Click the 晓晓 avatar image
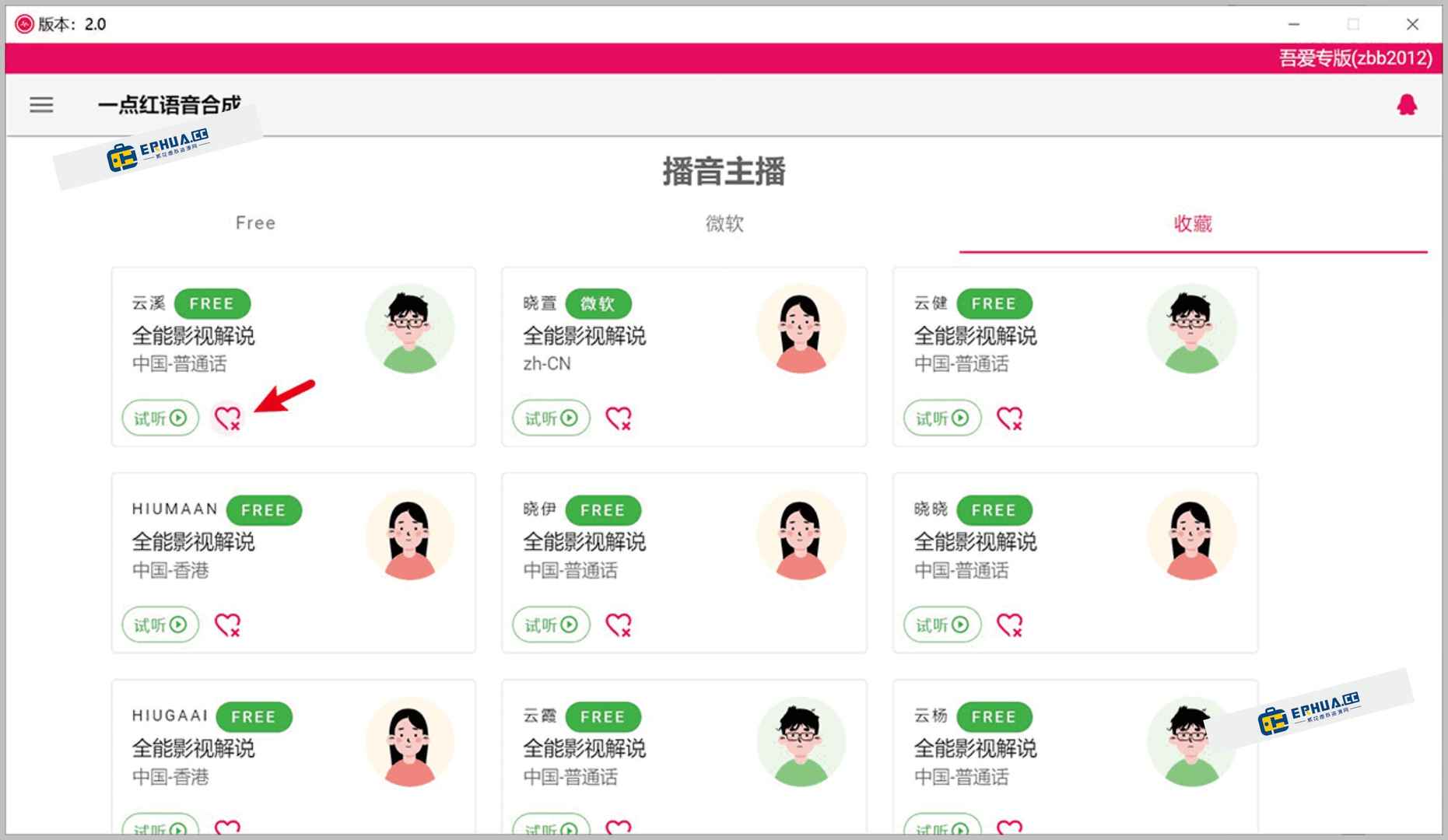 click(1191, 535)
